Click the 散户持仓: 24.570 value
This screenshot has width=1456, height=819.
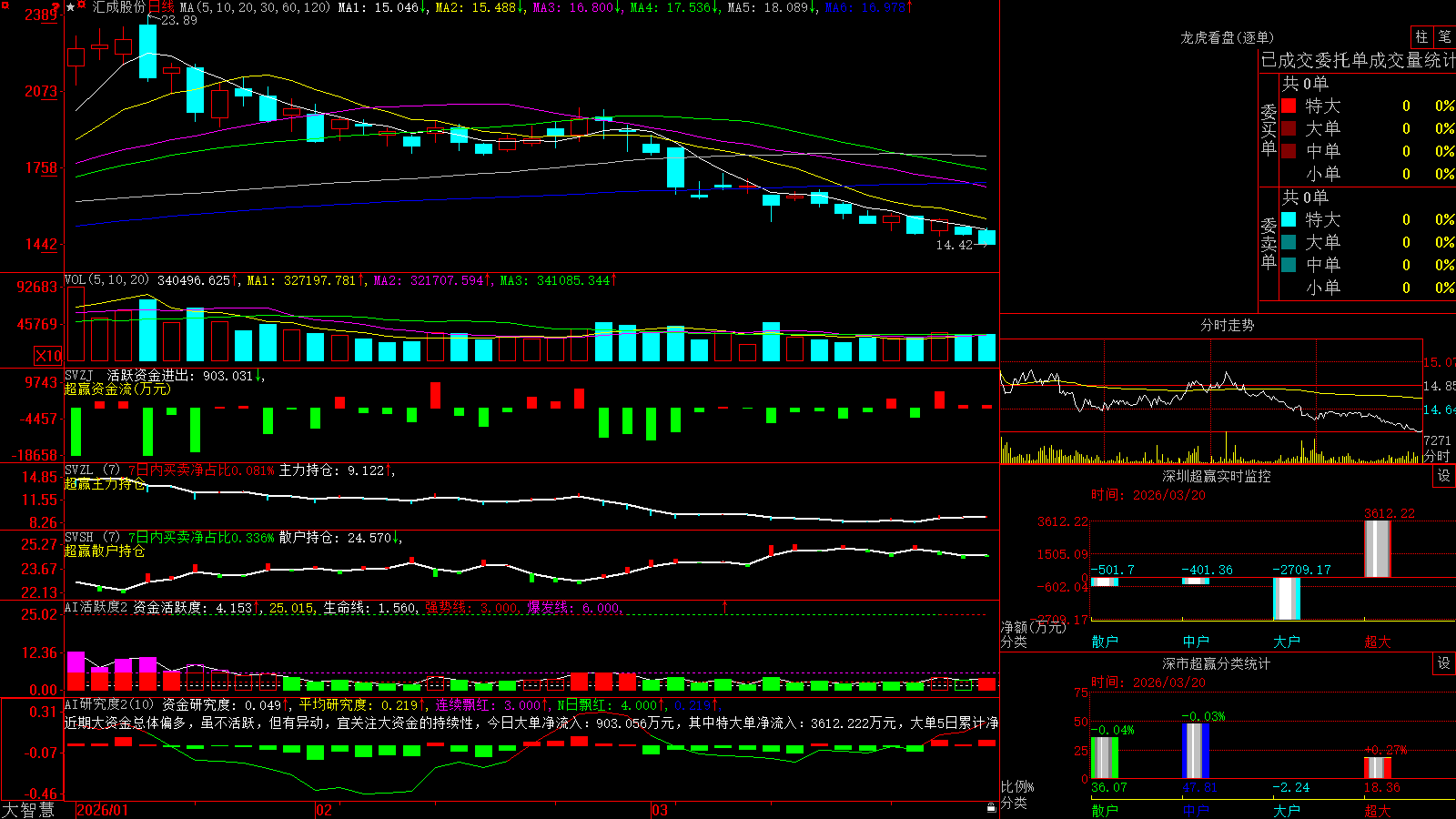coord(340,538)
